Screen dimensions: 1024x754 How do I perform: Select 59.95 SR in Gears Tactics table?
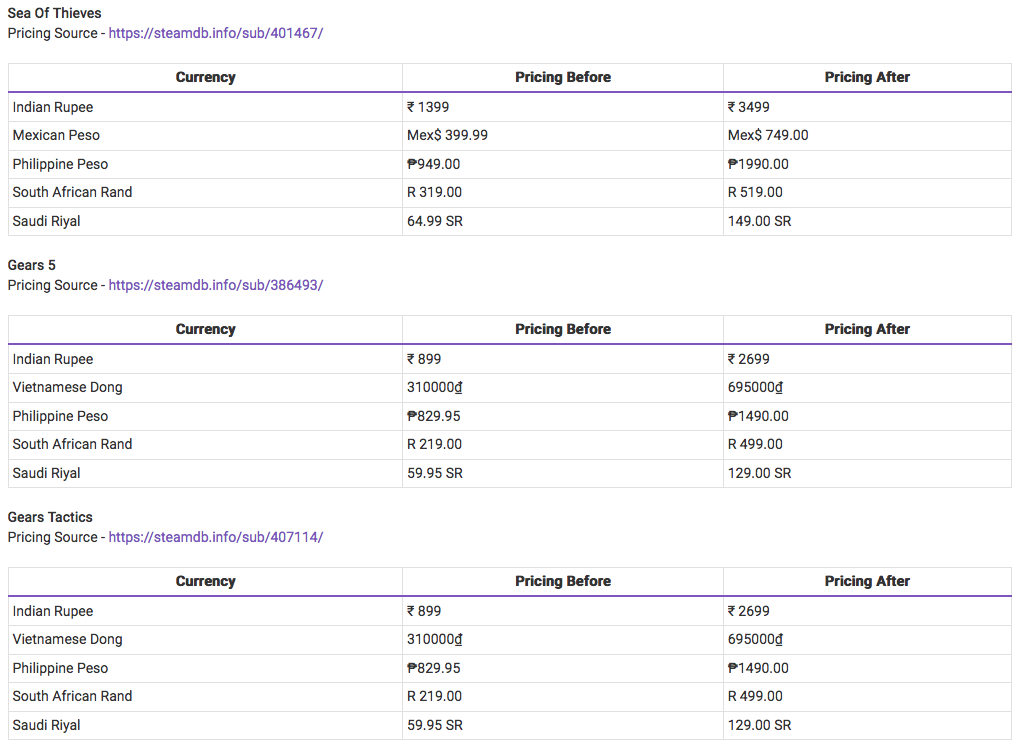pos(435,725)
